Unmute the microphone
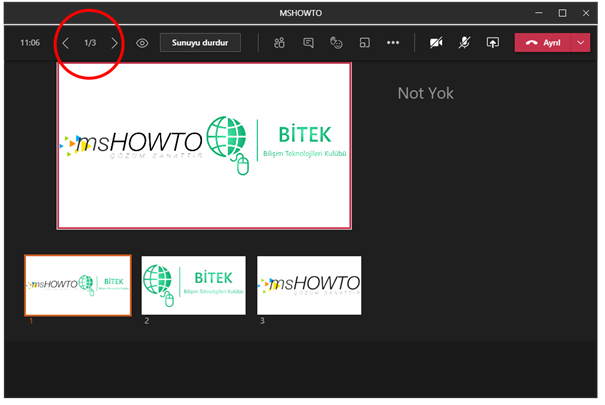This screenshot has width=605, height=405. pos(464,43)
